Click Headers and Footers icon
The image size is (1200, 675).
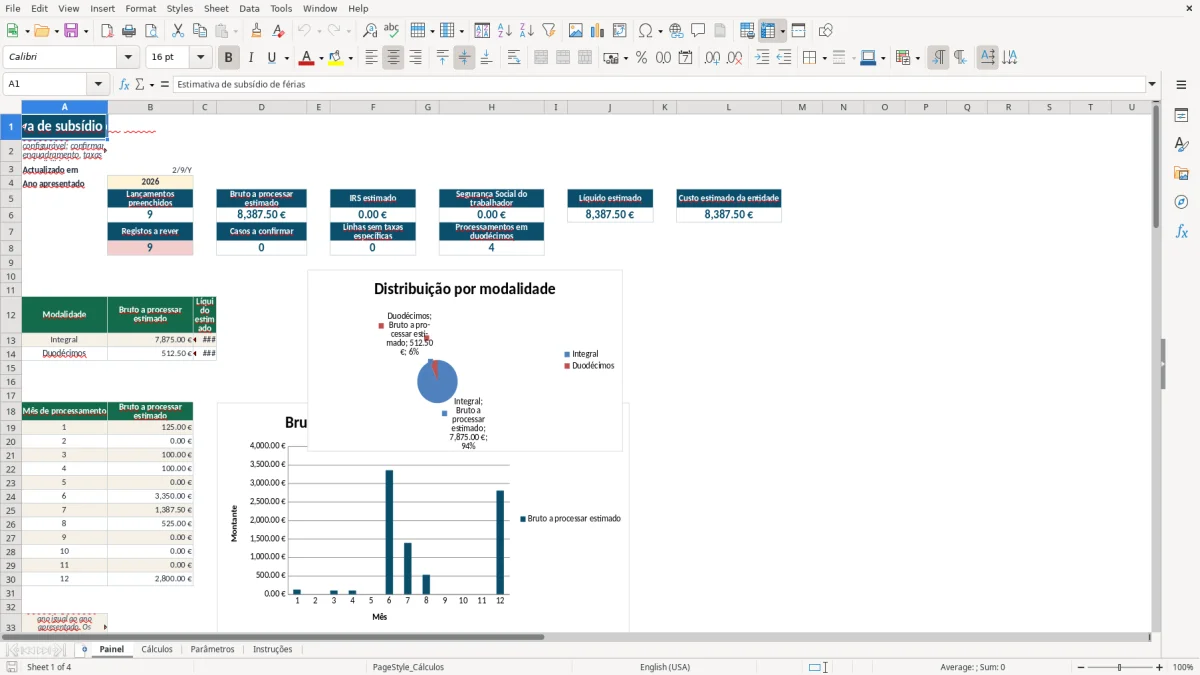coord(720,31)
